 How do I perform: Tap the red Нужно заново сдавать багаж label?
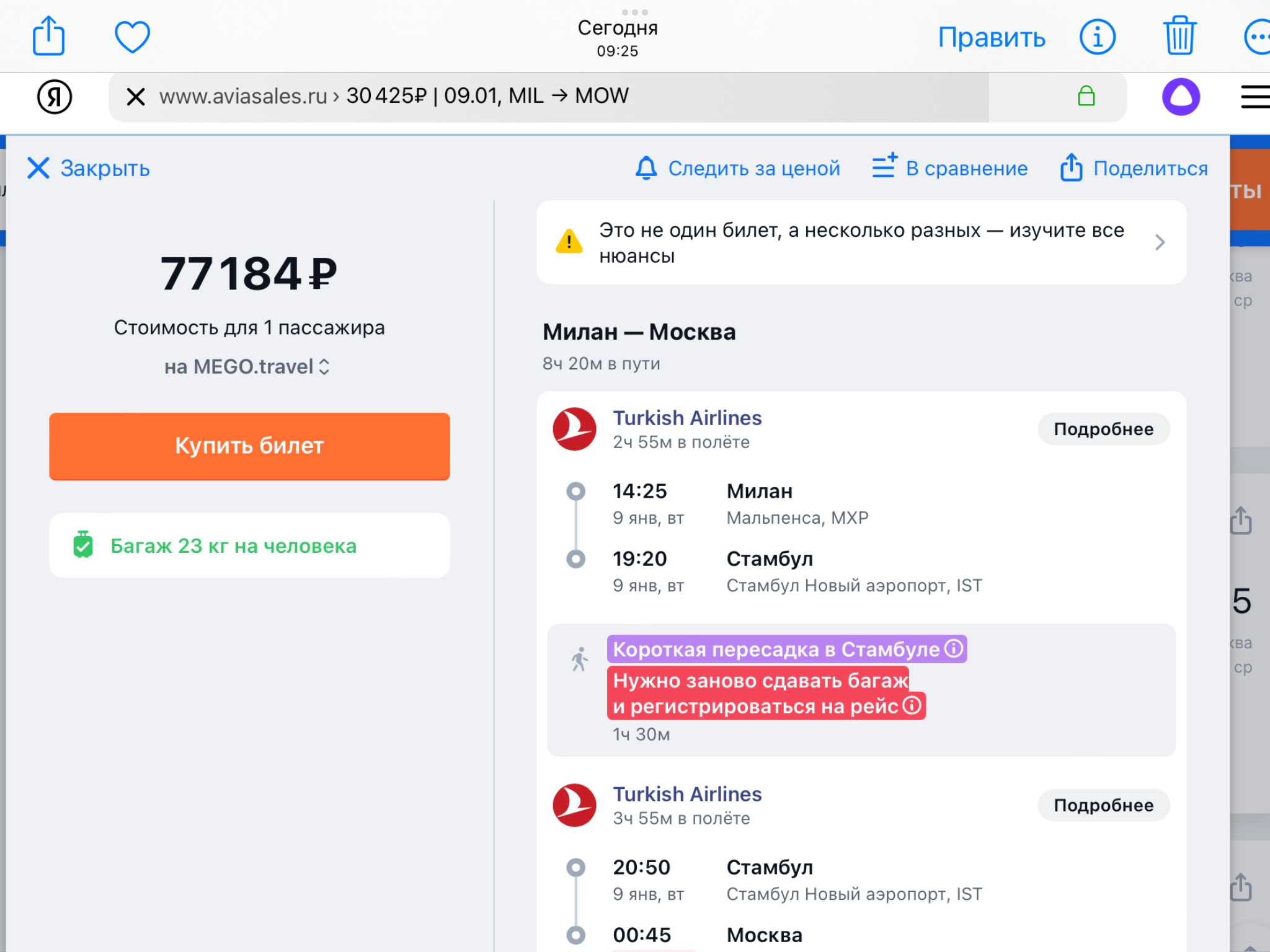tap(766, 693)
